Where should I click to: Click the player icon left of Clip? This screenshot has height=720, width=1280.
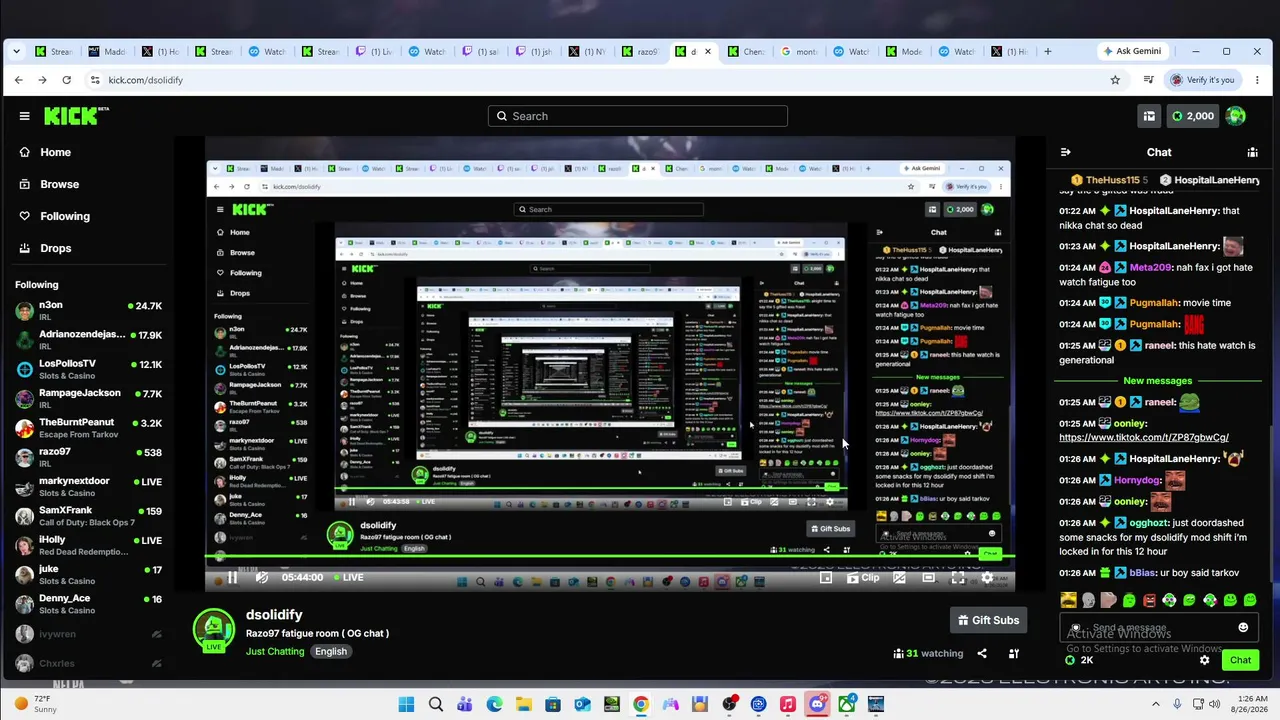826,577
